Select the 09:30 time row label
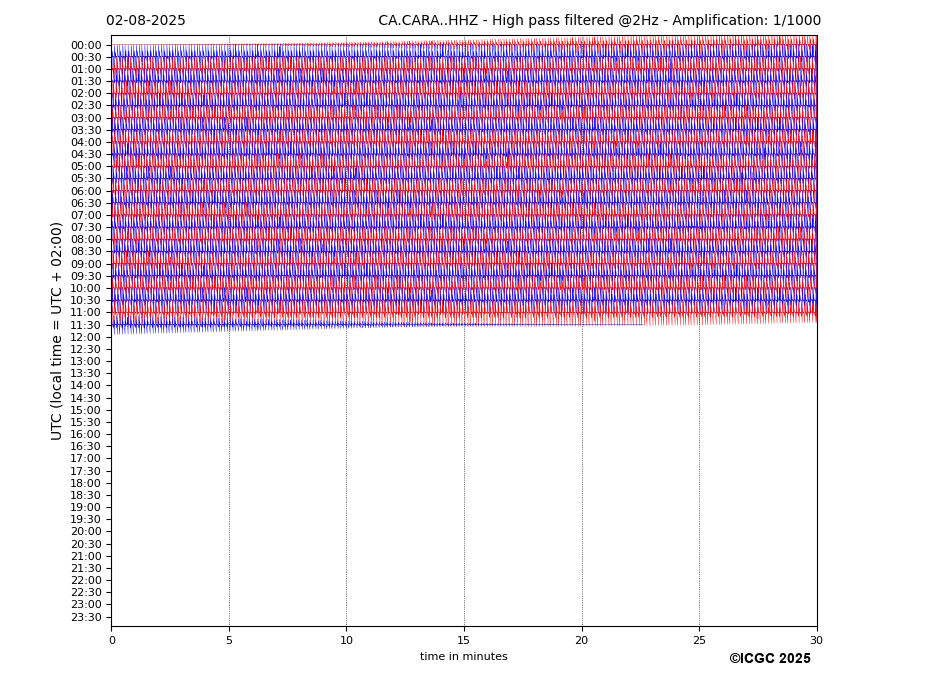927x696 pixels. (86, 276)
